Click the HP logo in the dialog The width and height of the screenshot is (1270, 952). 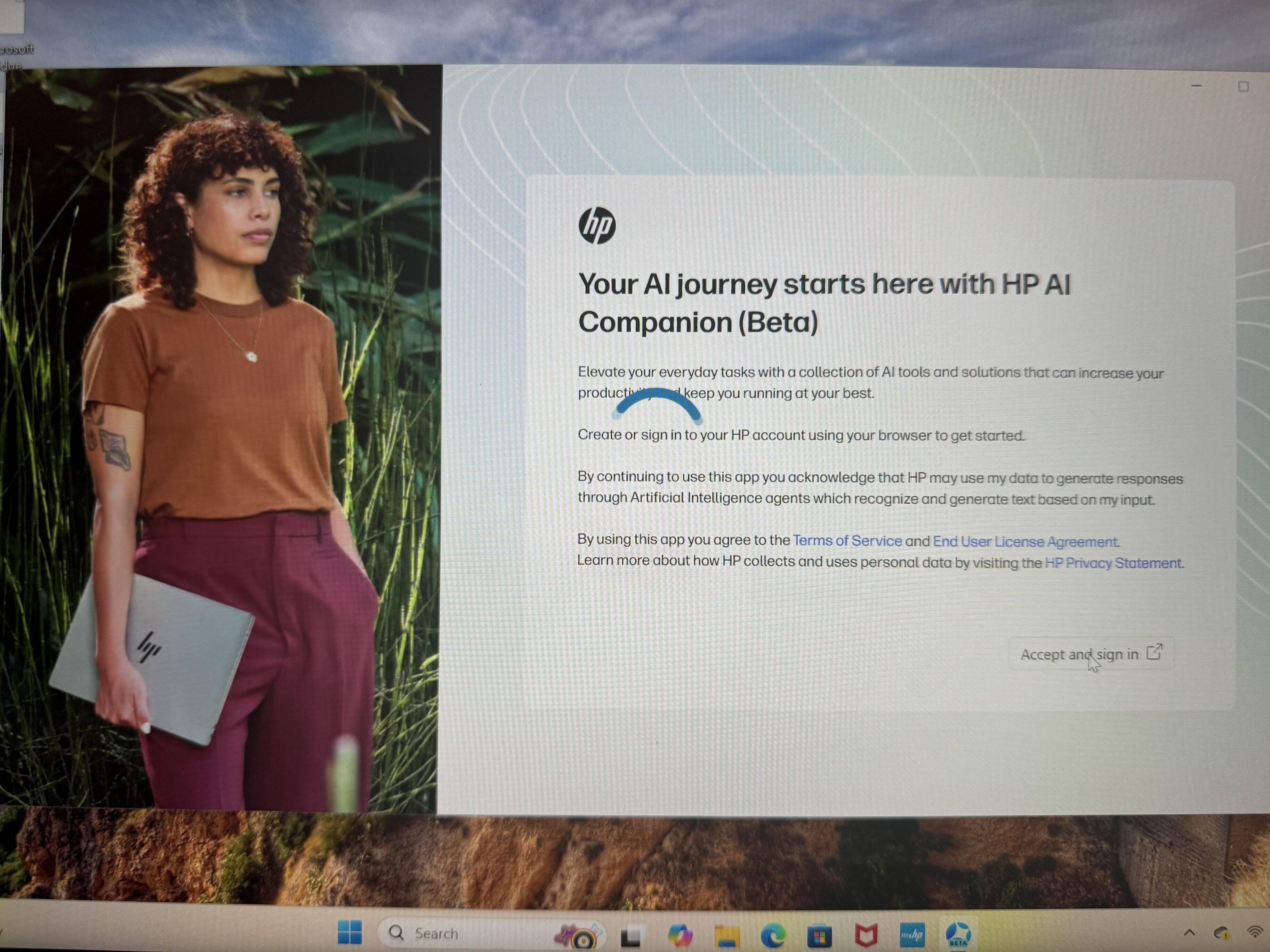(x=597, y=226)
